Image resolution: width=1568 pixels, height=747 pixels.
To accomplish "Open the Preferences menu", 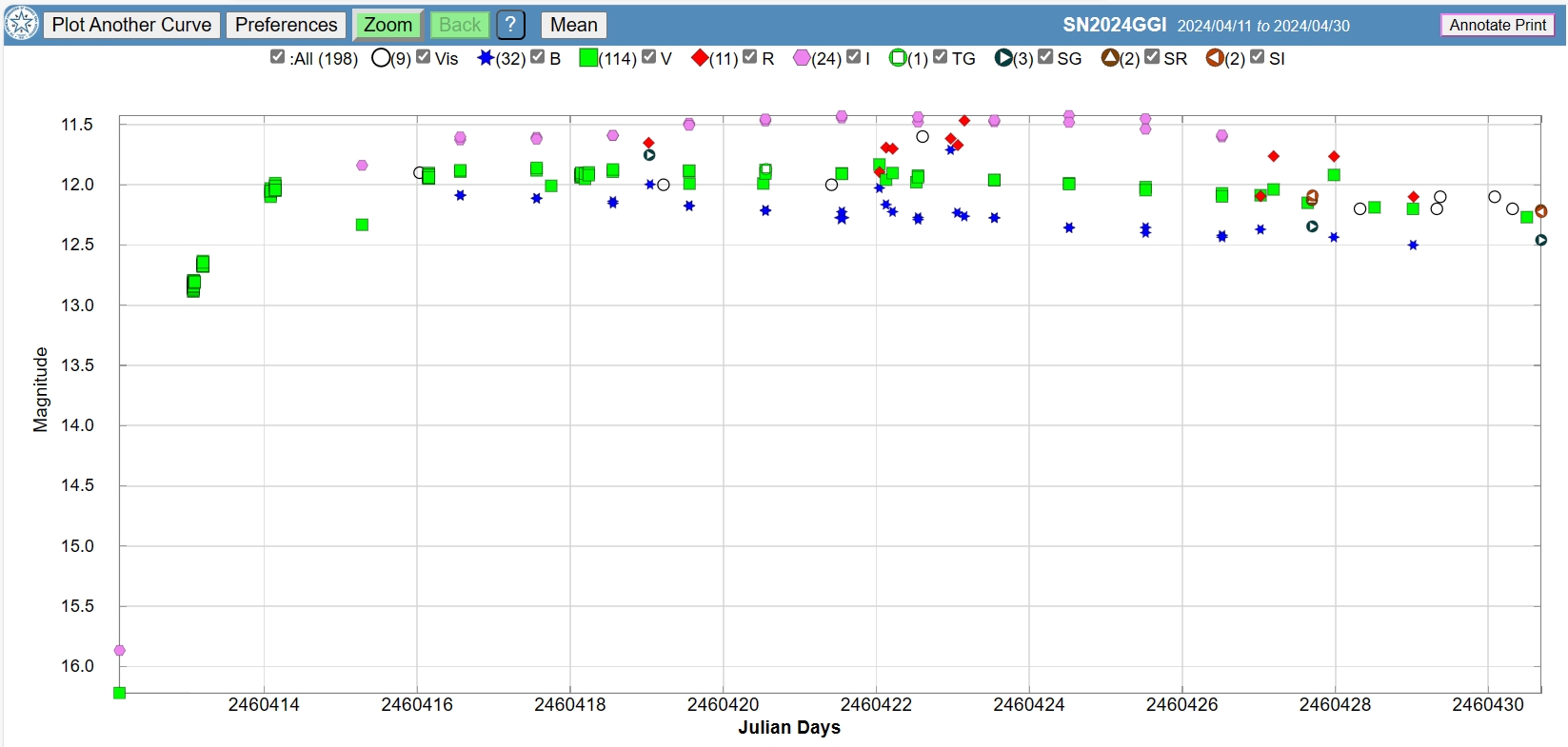I will (286, 25).
